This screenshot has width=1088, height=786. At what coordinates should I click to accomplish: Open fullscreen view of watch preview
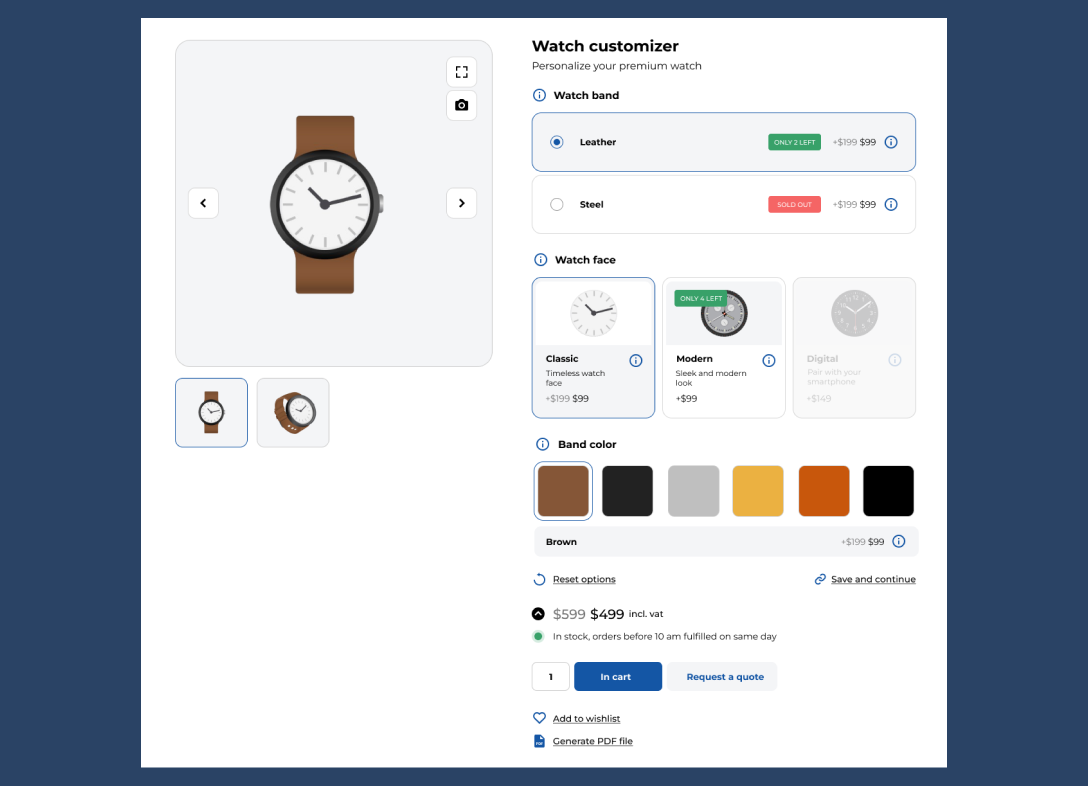coord(461,72)
